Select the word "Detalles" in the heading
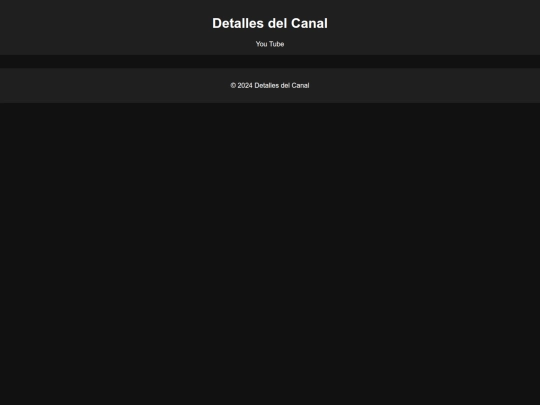The image size is (540, 405). [238, 23]
